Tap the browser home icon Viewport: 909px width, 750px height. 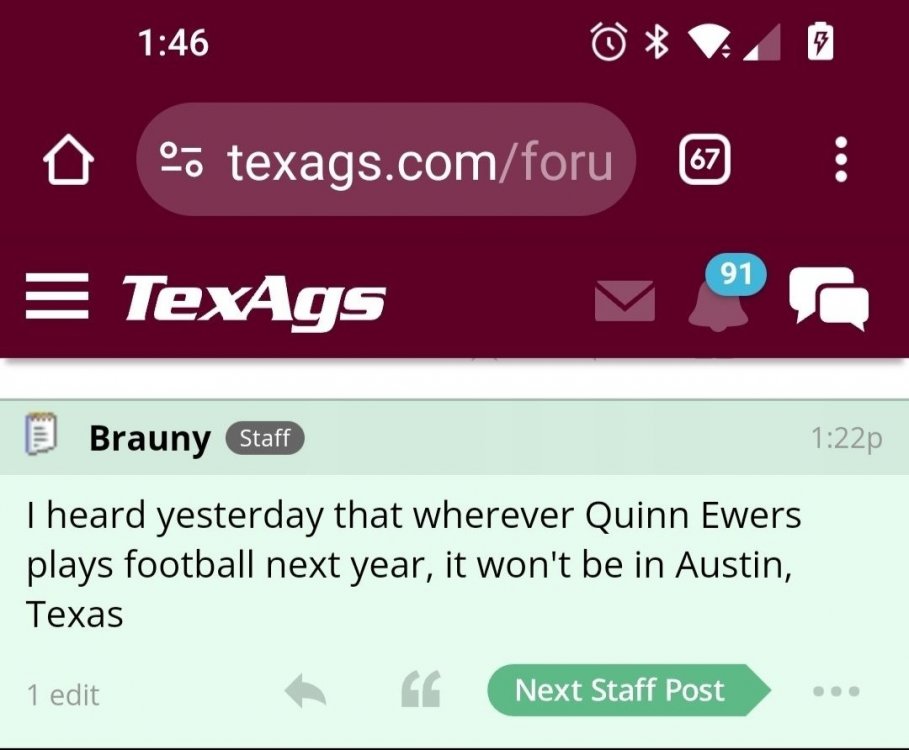(x=68, y=161)
